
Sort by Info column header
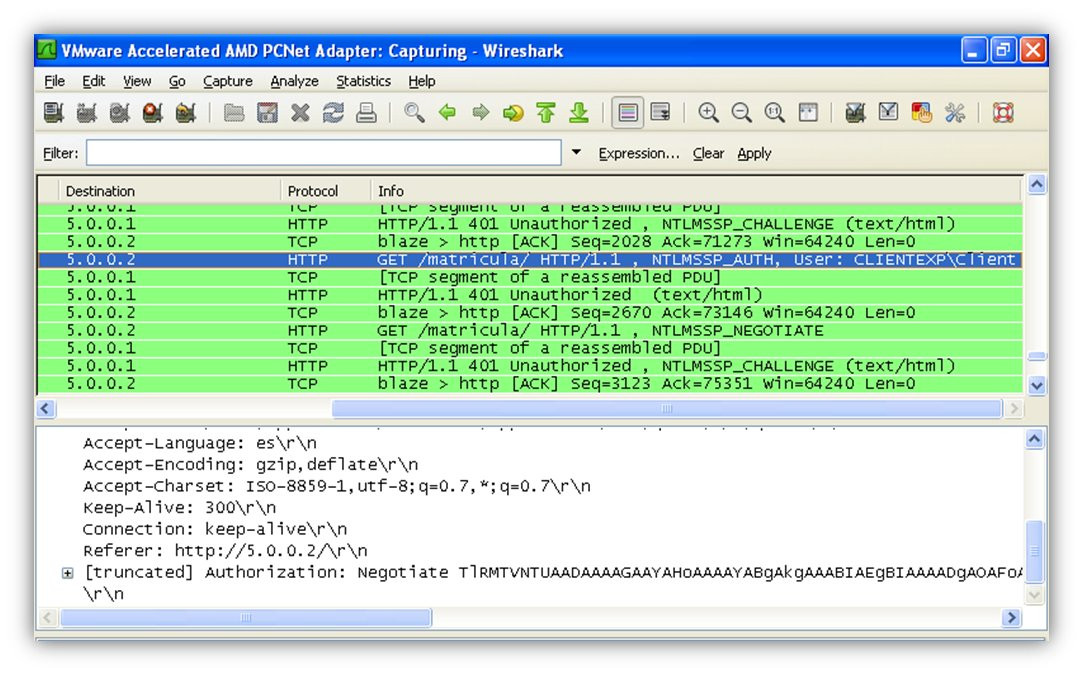(696, 191)
